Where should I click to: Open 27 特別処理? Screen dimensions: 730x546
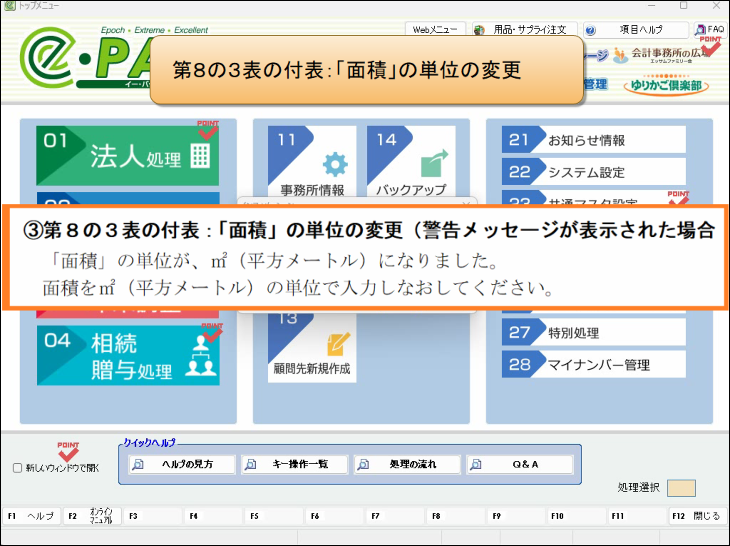point(594,332)
